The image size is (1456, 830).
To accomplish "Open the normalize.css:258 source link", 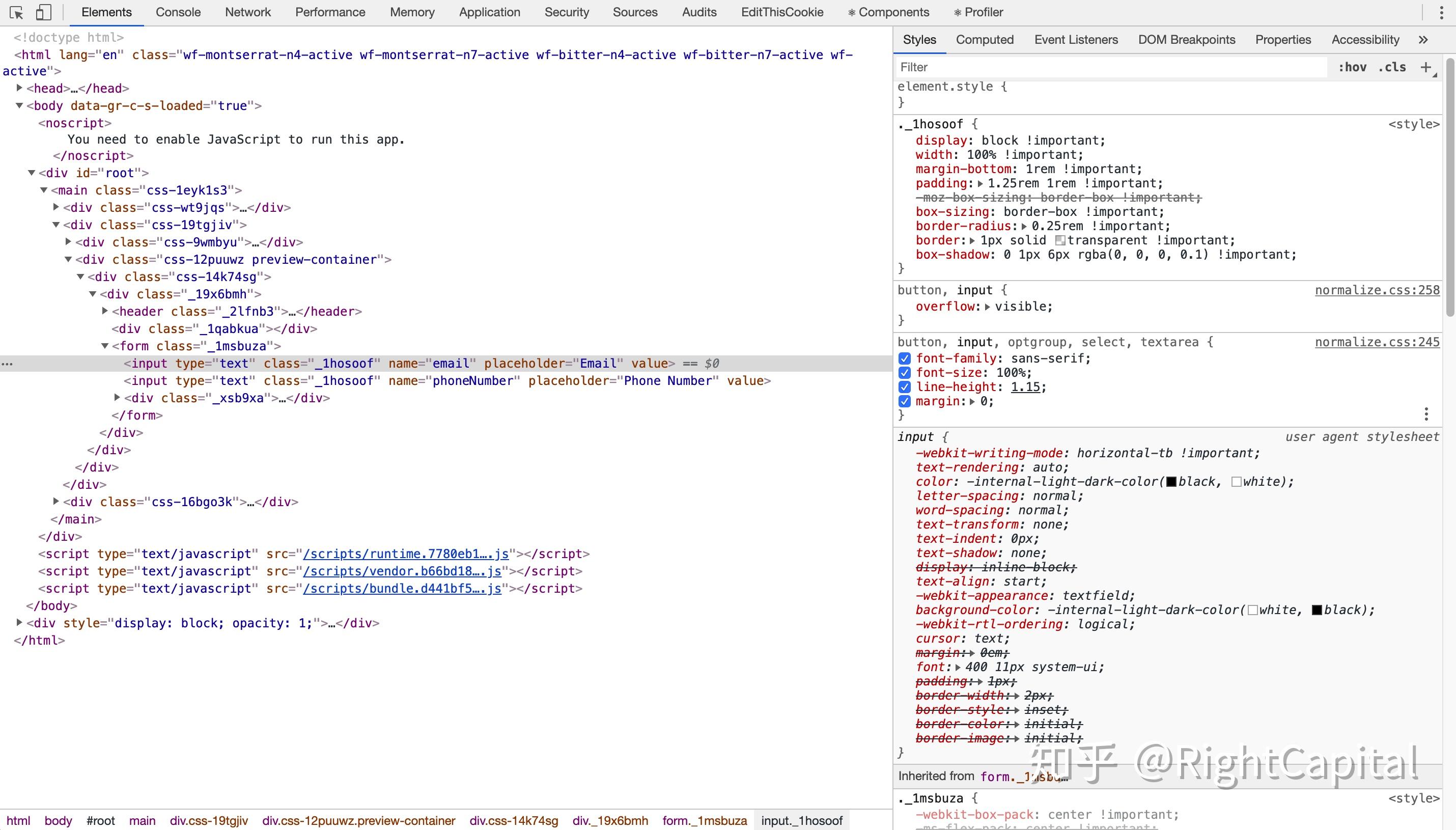I will (x=1377, y=290).
